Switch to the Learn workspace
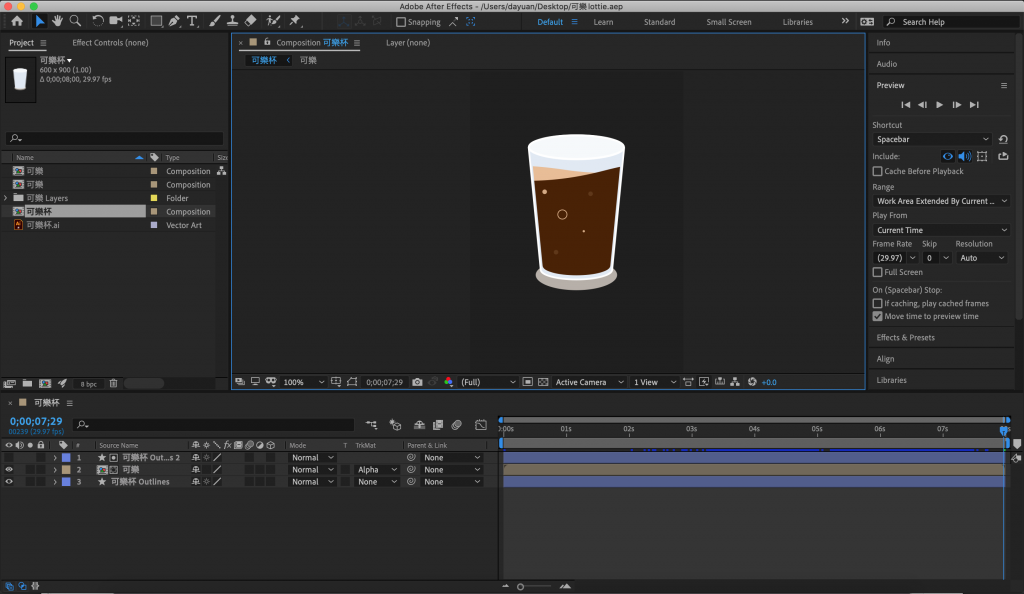Image resolution: width=1024 pixels, height=594 pixels. point(603,22)
